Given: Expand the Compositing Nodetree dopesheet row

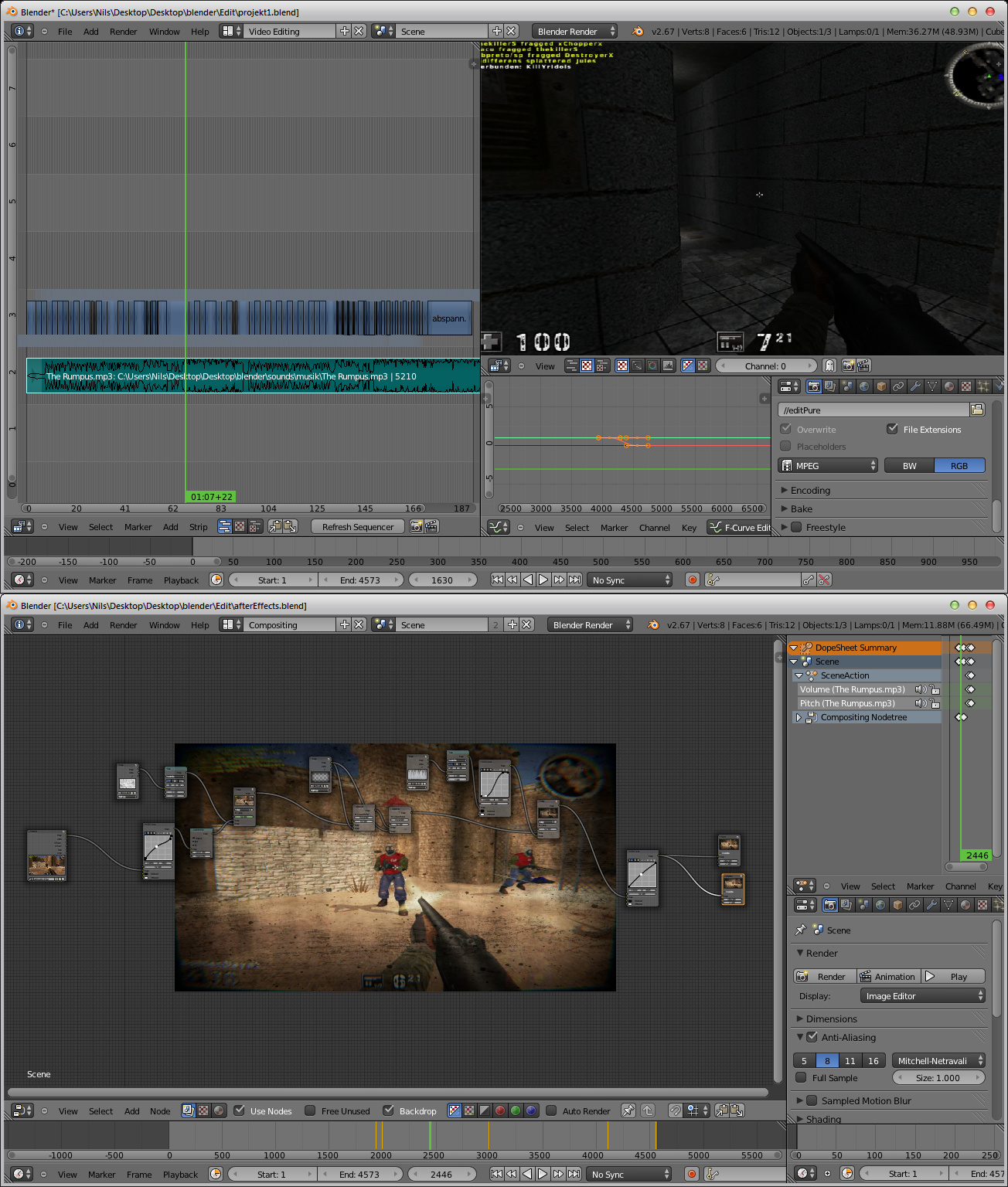Looking at the screenshot, I should point(799,717).
